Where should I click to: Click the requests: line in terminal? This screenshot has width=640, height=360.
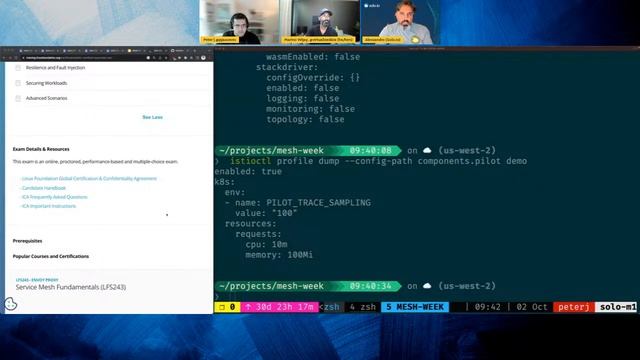(258, 234)
